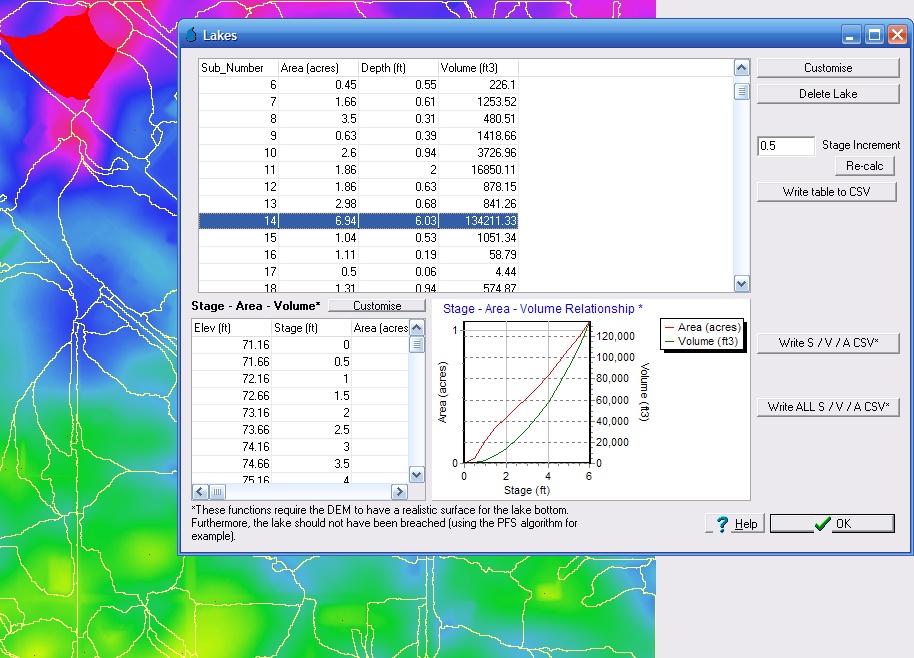This screenshot has height=658, width=914.
Task: Click the red Area (acres) legend entry
Action: (x=702, y=327)
